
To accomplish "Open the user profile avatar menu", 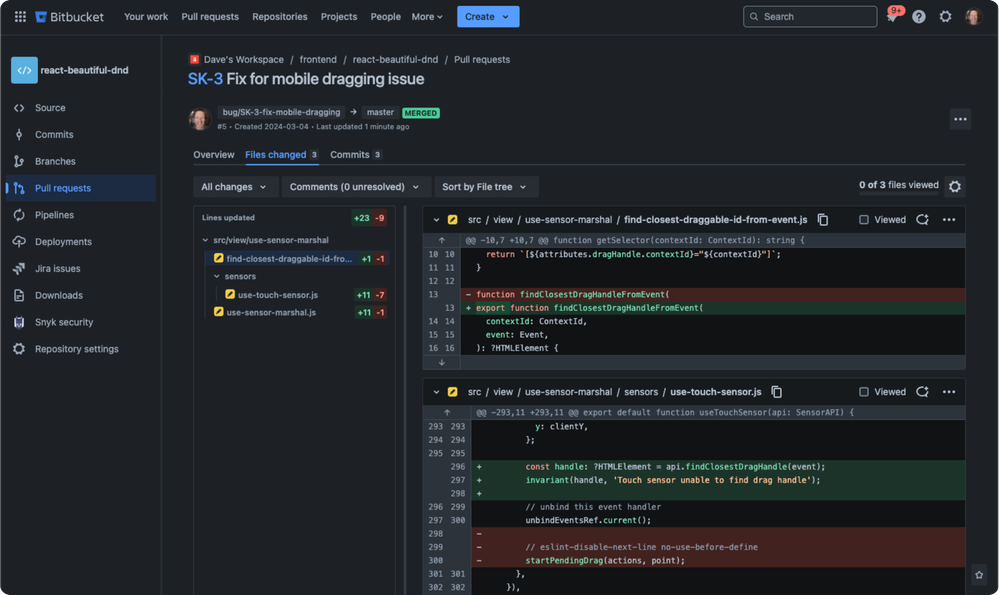I will click(973, 17).
